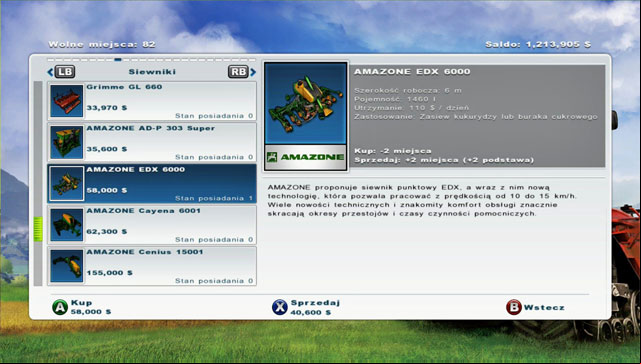Click the left arrow beside LB
641x364 pixels.
(x=50, y=72)
